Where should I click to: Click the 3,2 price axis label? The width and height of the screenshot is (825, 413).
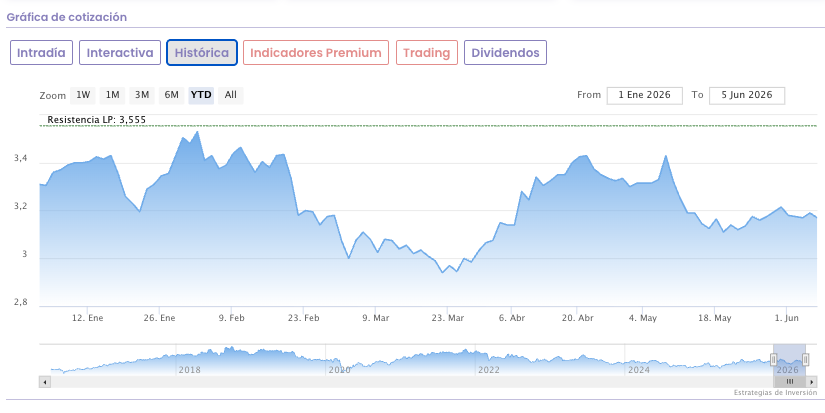[21, 207]
